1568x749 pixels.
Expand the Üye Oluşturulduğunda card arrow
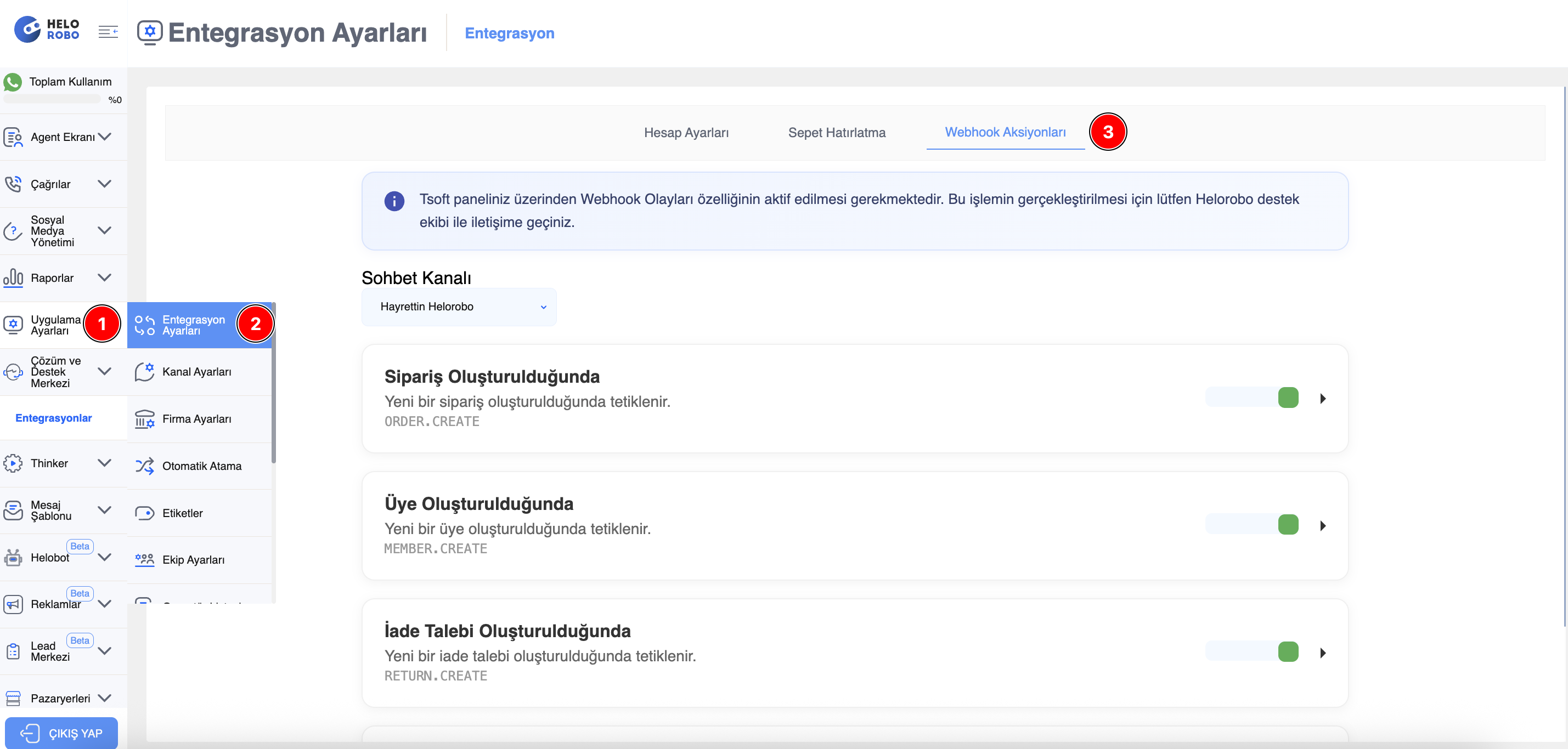(x=1322, y=526)
